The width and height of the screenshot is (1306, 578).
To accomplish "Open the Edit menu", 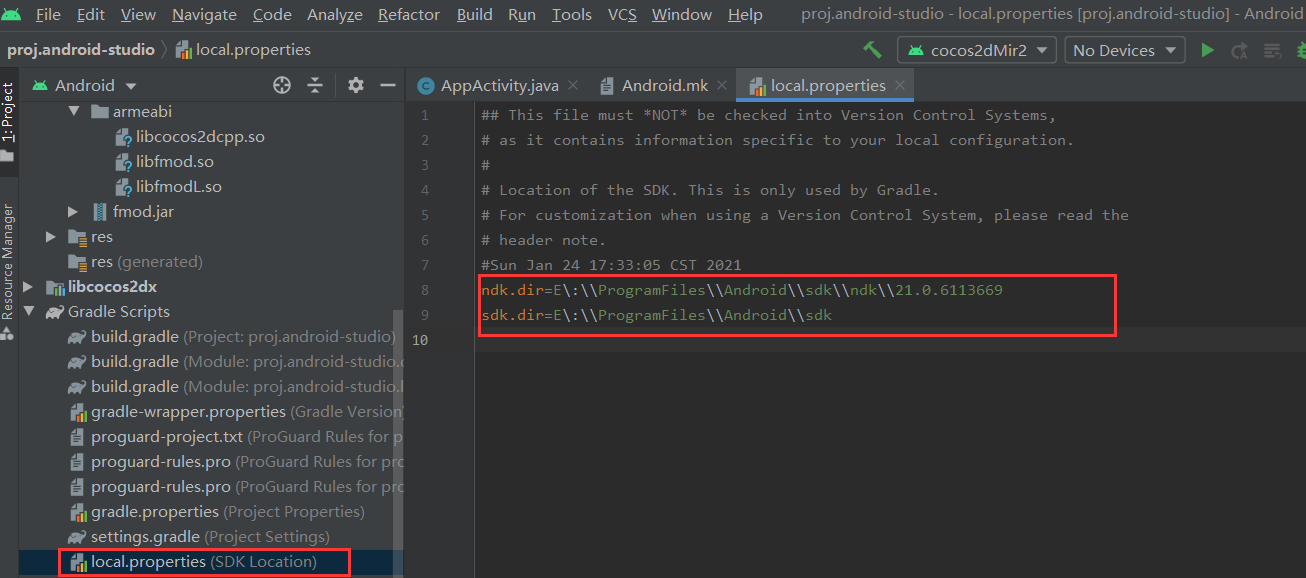I will 90,15.
